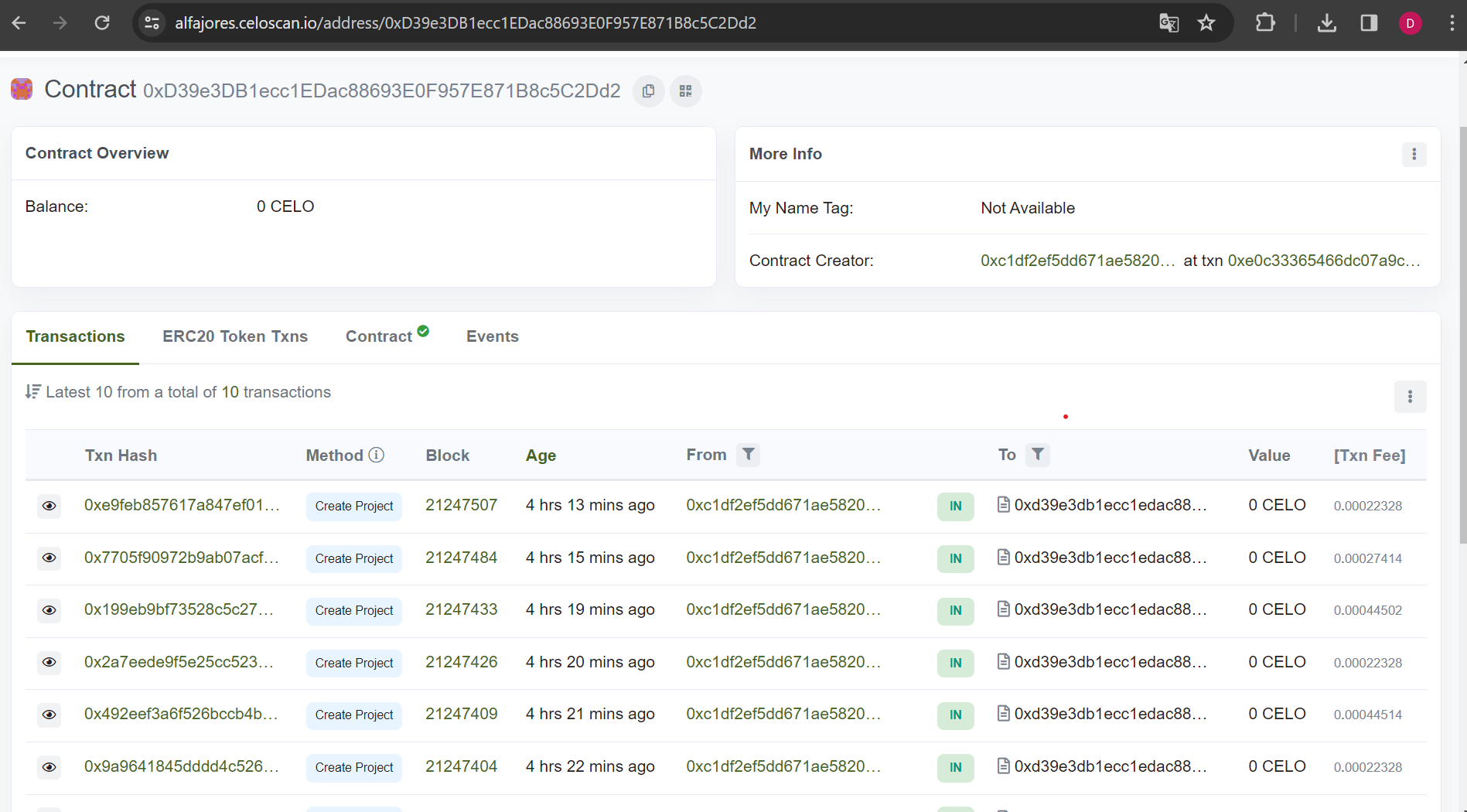Open browser extensions puzzle icon
Image resolution: width=1467 pixels, height=812 pixels.
click(x=1265, y=23)
